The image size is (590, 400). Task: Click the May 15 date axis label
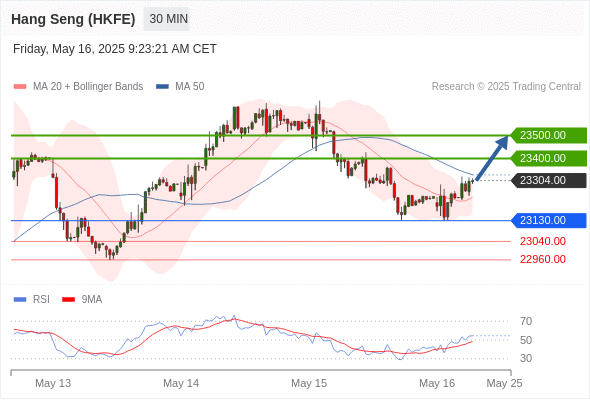click(x=309, y=383)
